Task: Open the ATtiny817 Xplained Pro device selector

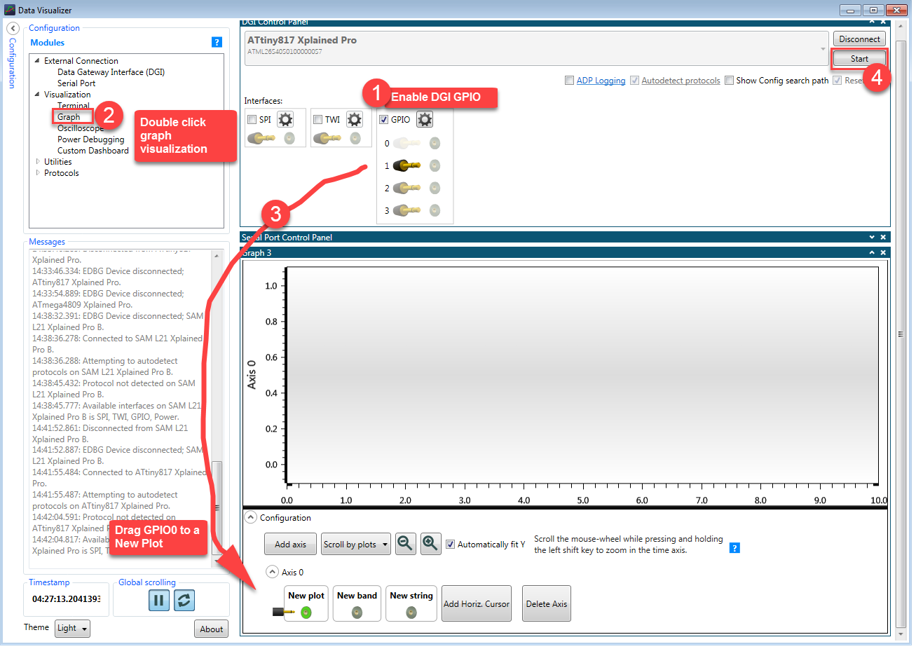Action: click(x=536, y=48)
